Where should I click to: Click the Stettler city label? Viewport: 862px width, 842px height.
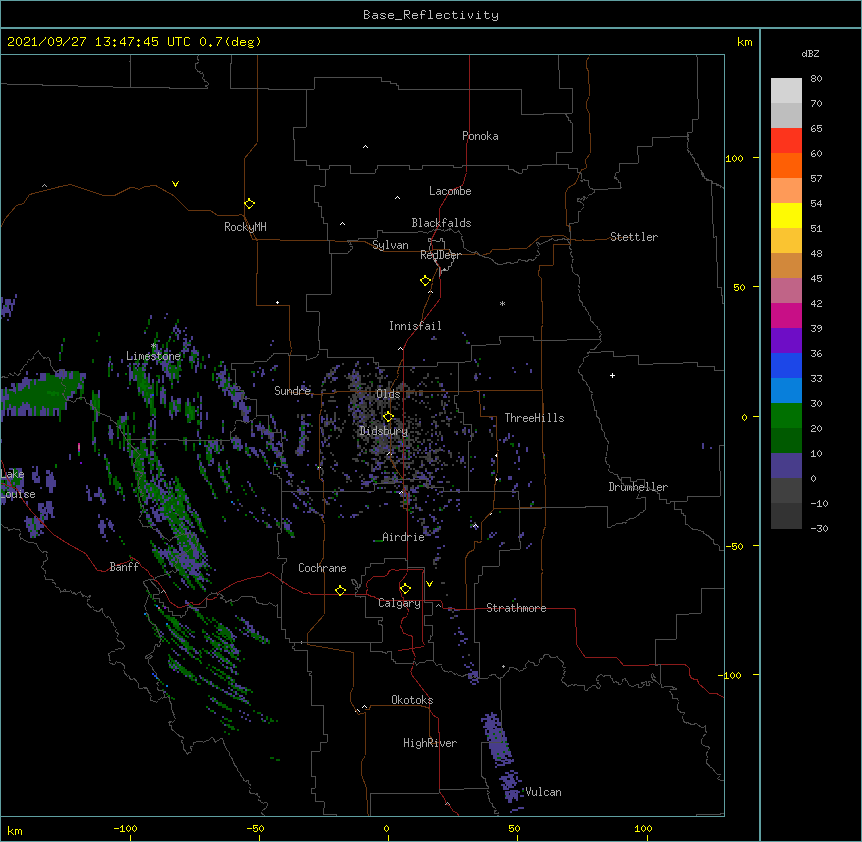coord(634,237)
